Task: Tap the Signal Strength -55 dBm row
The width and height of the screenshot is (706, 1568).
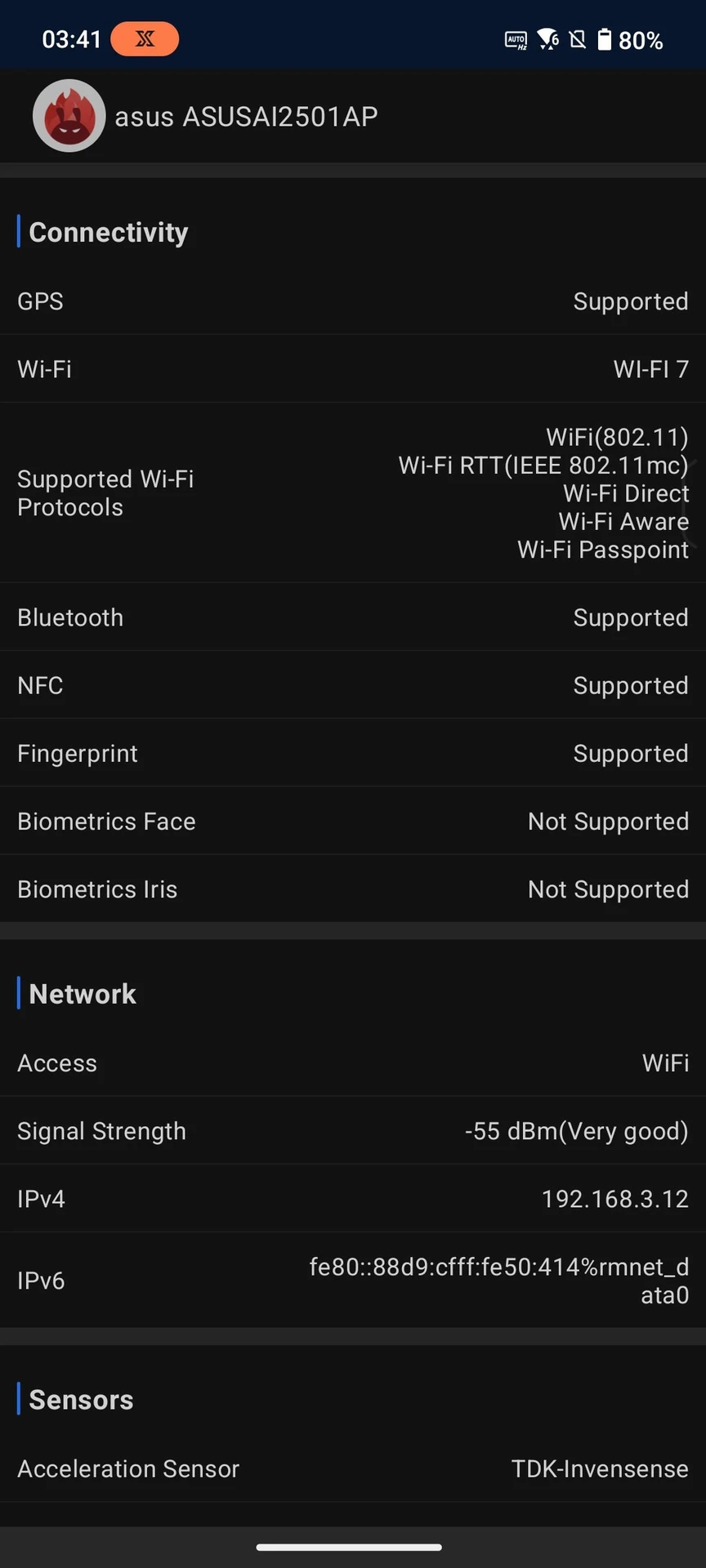Action: (x=353, y=1131)
